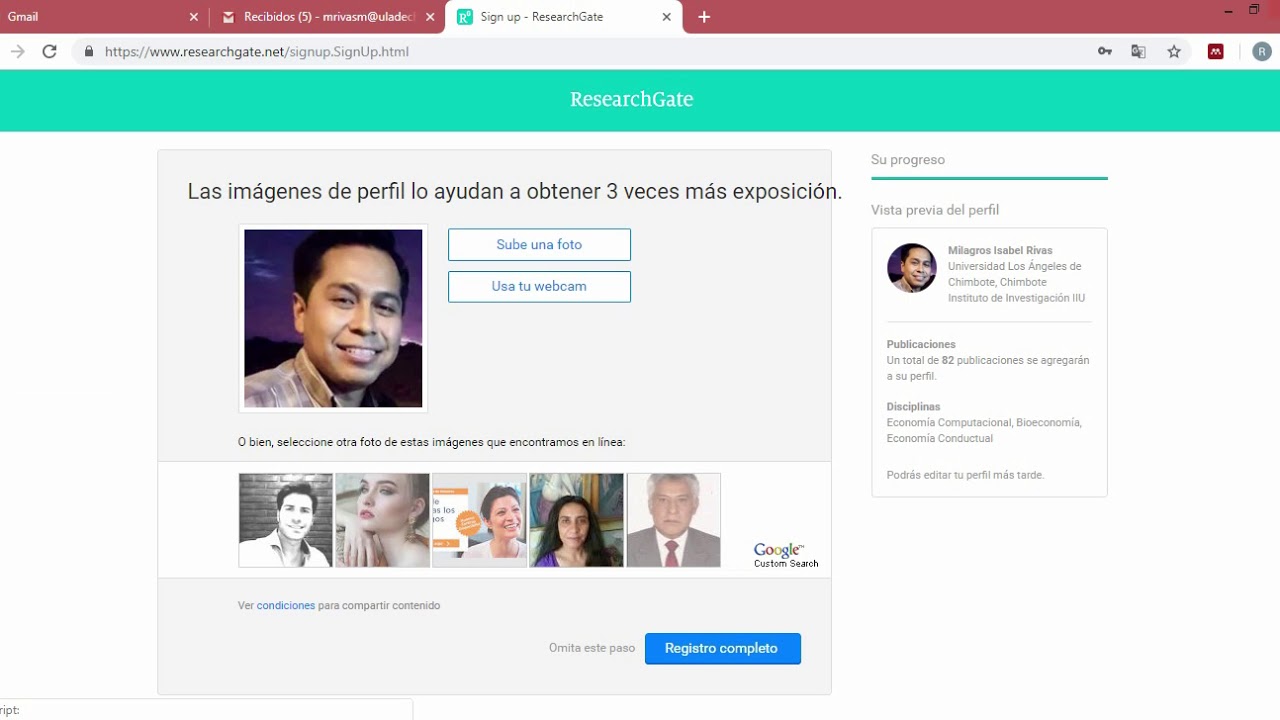Close the Sign up - ResearchGate tab
The height and width of the screenshot is (720, 1280).
[667, 17]
